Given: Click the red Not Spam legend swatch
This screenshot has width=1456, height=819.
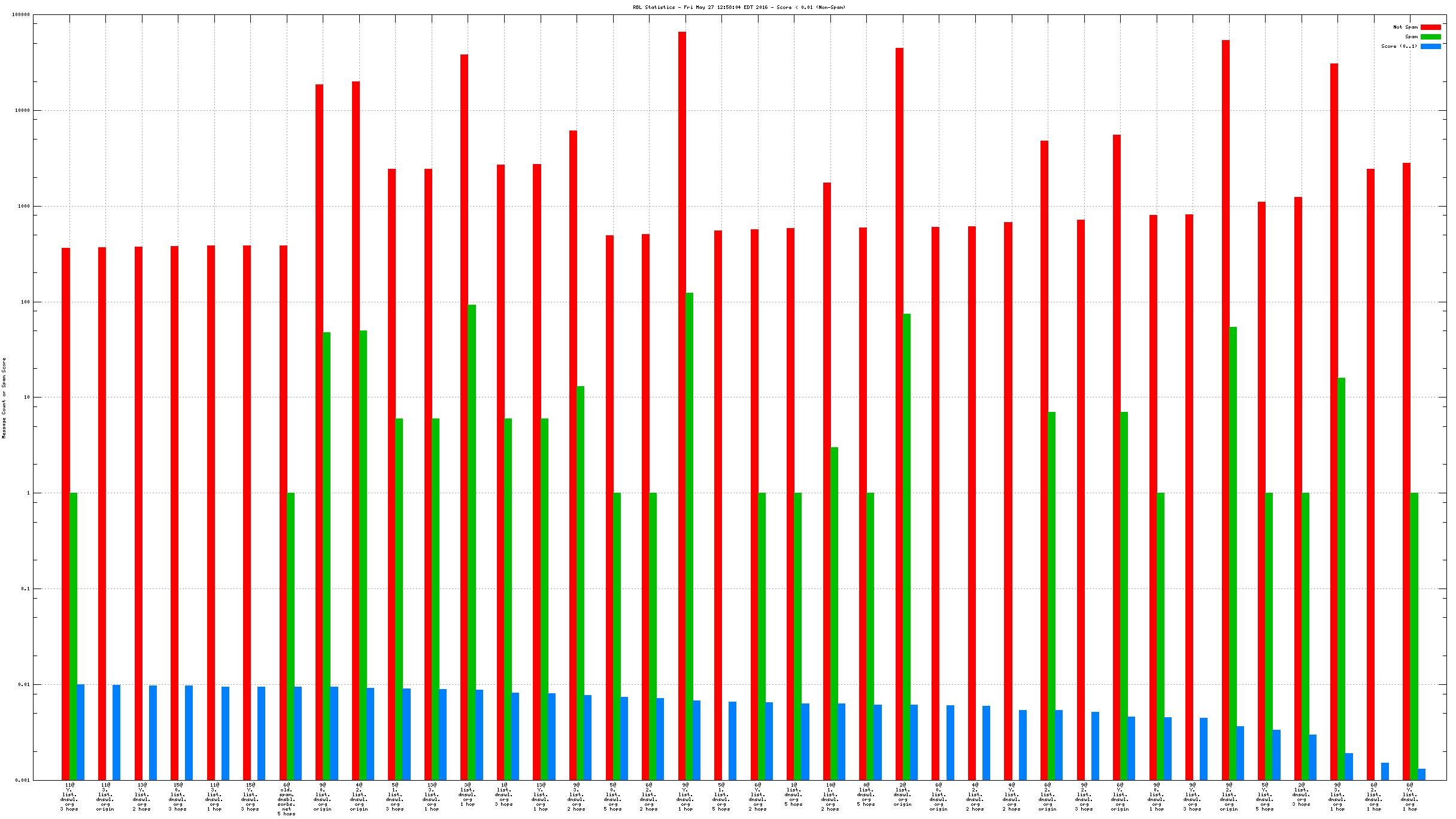Looking at the screenshot, I should pos(1430,28).
